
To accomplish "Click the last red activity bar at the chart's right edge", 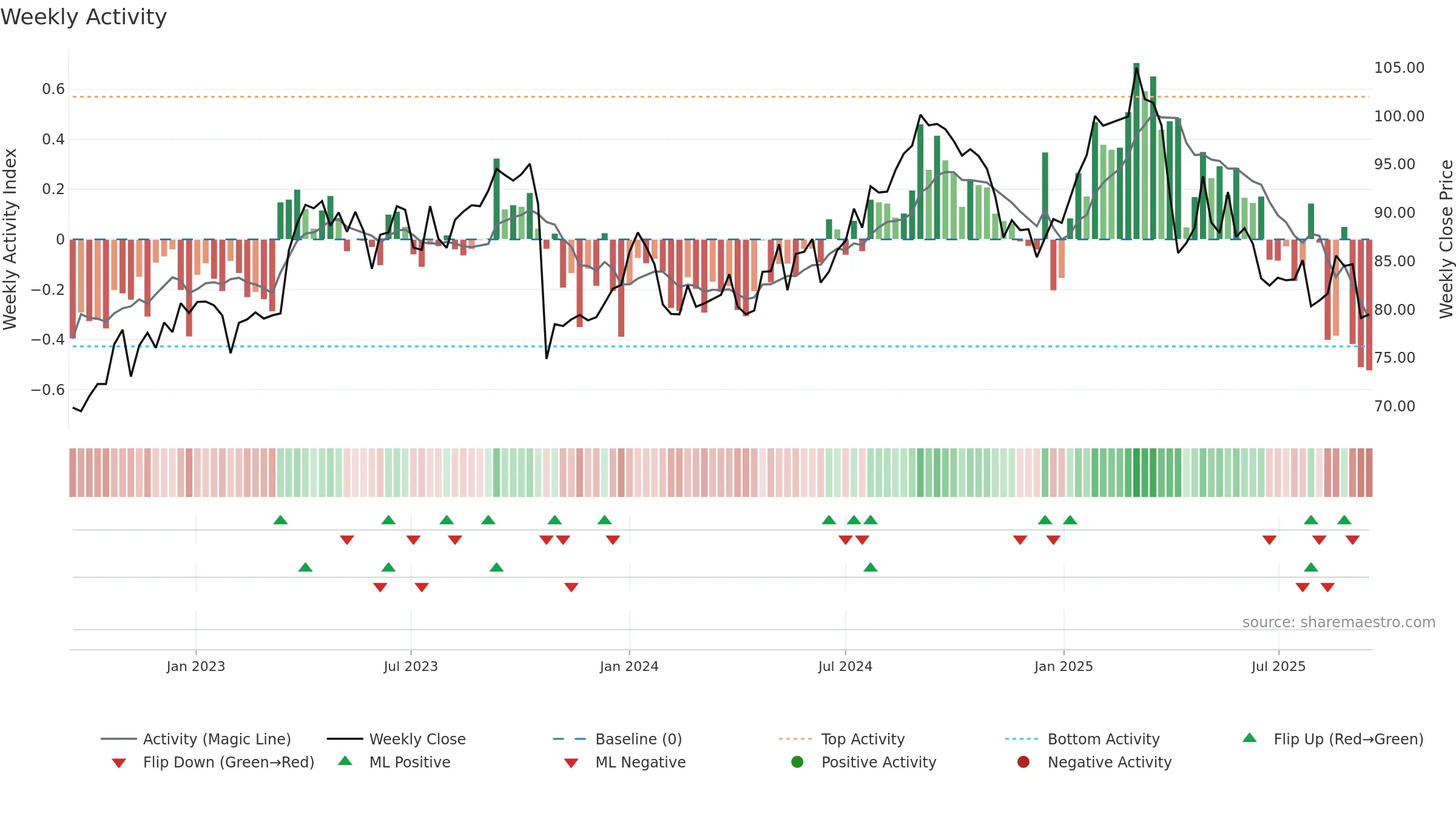I will click(1369, 305).
